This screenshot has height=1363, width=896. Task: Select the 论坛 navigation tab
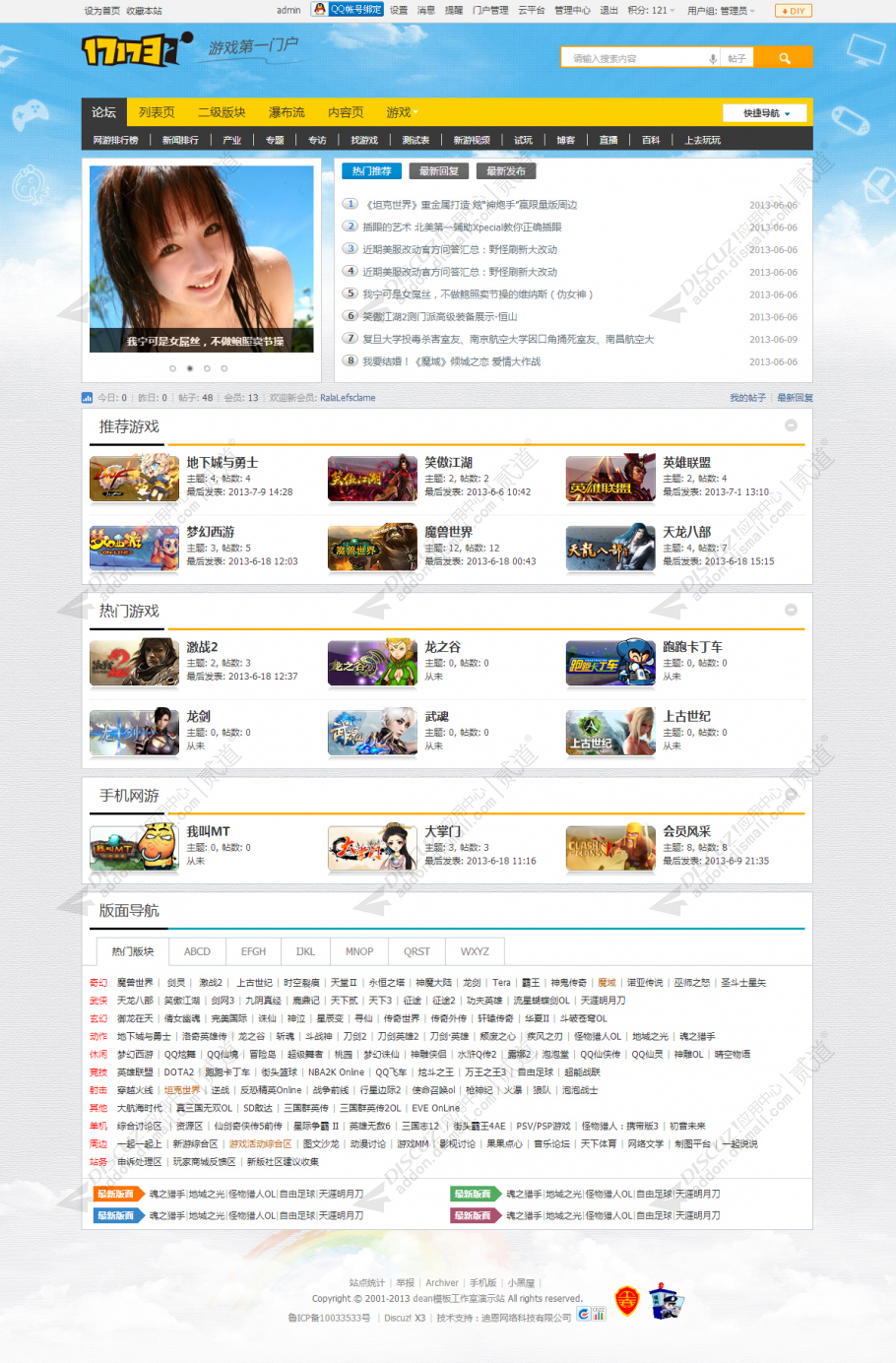(x=104, y=112)
